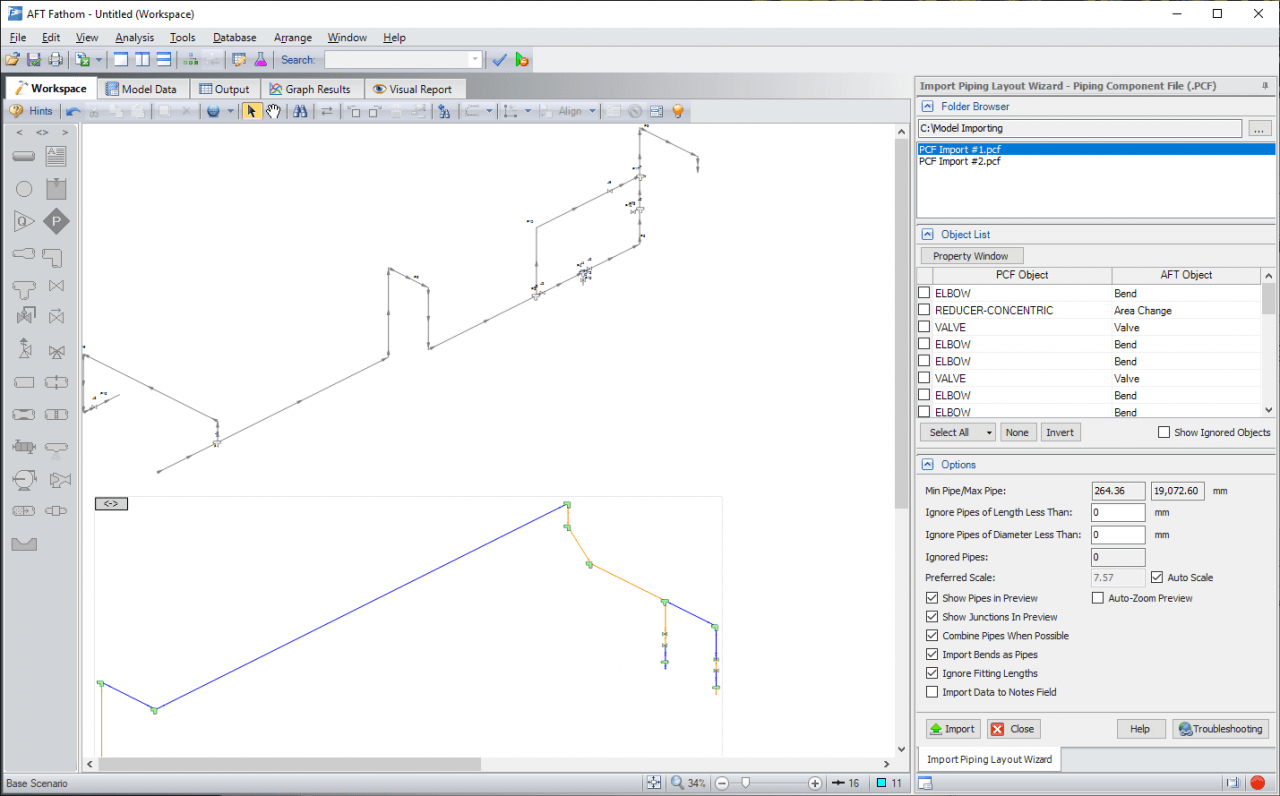Pick the reservoir junction from the toolbox

coord(56,188)
